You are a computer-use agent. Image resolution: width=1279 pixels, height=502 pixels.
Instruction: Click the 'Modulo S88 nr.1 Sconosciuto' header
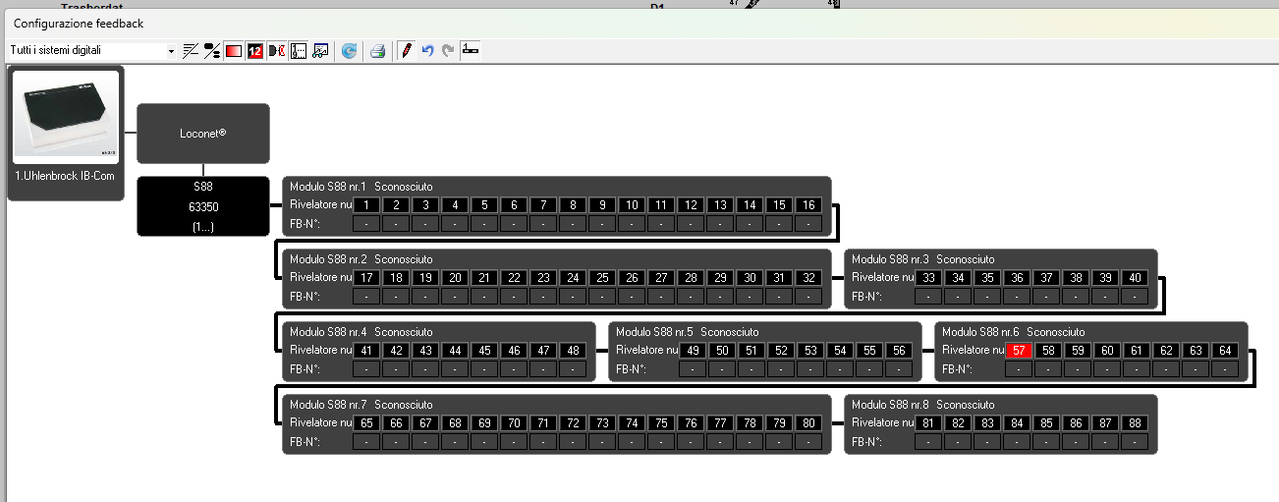(x=361, y=187)
